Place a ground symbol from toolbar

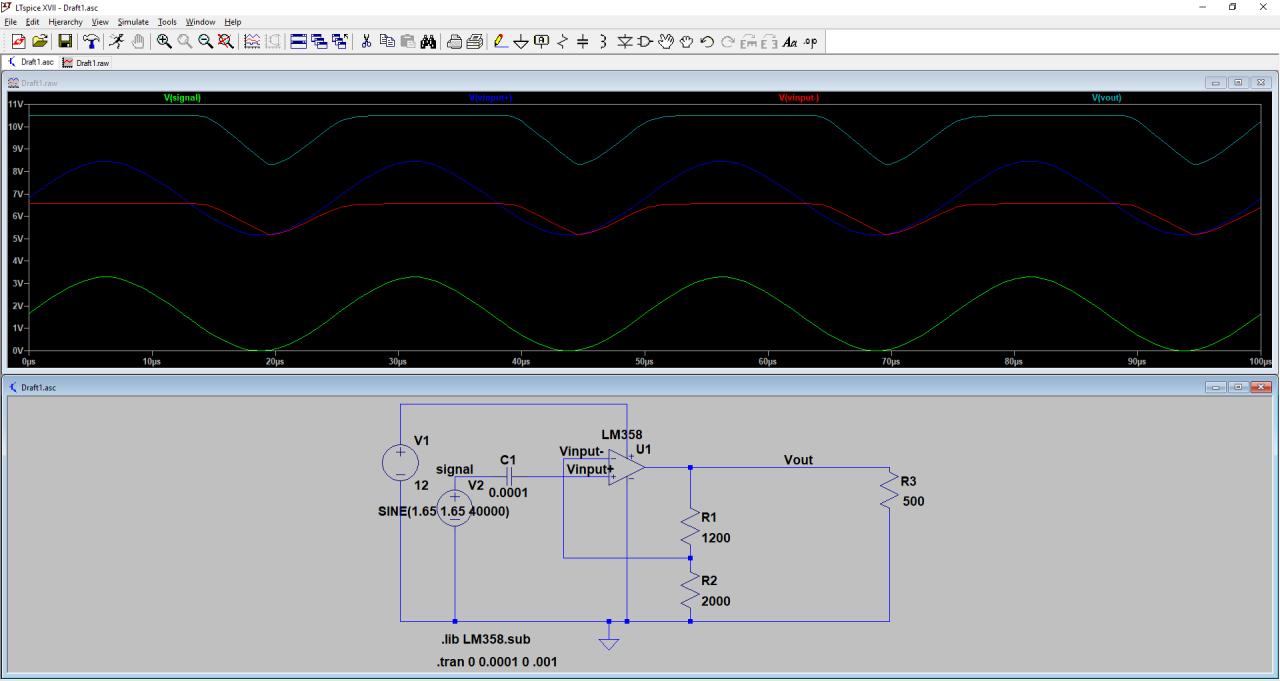pos(521,41)
